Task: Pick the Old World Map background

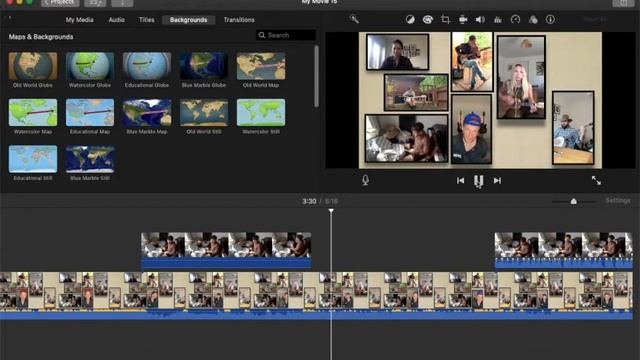Action: coord(261,66)
